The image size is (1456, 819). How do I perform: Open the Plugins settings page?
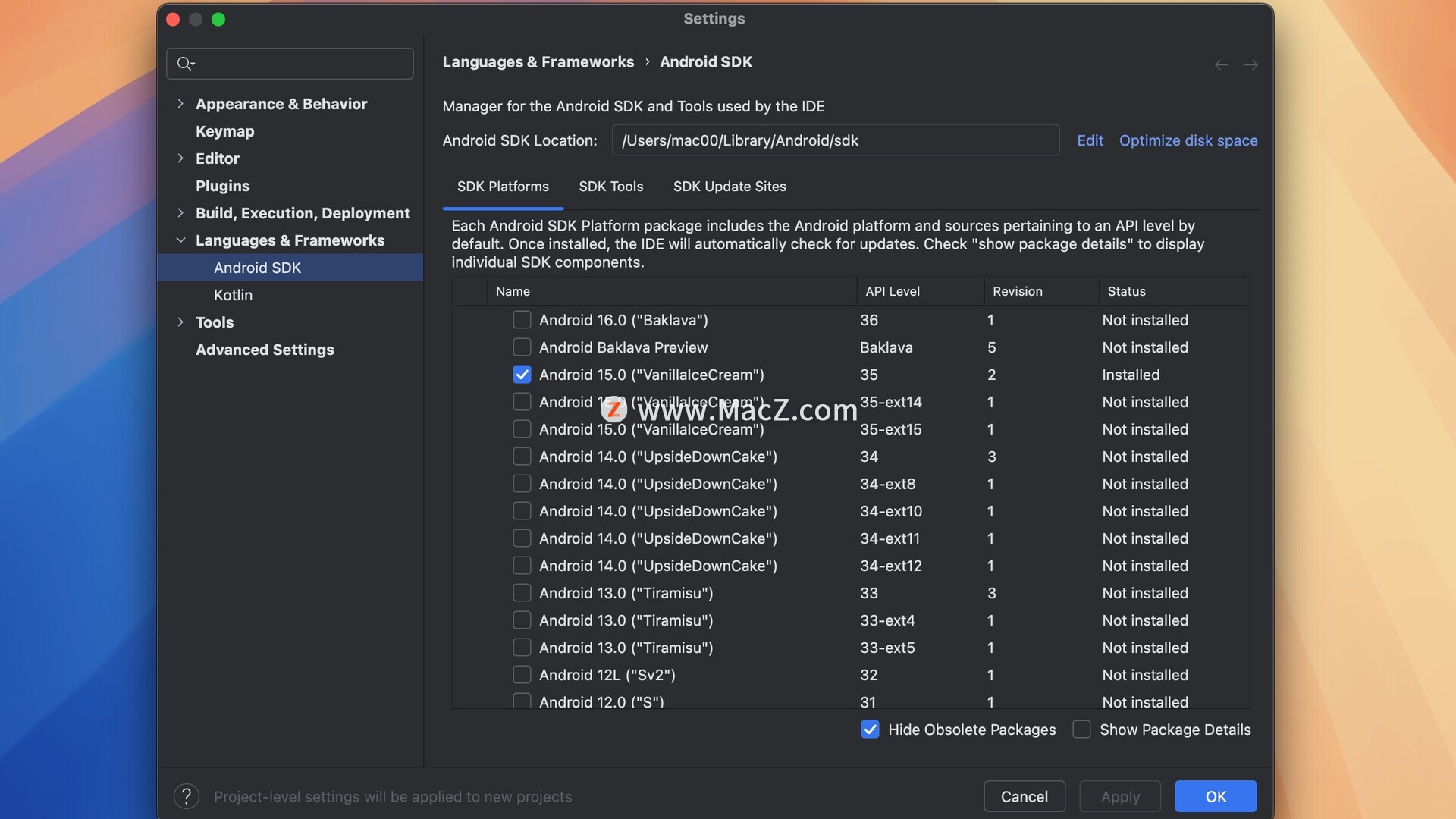222,186
